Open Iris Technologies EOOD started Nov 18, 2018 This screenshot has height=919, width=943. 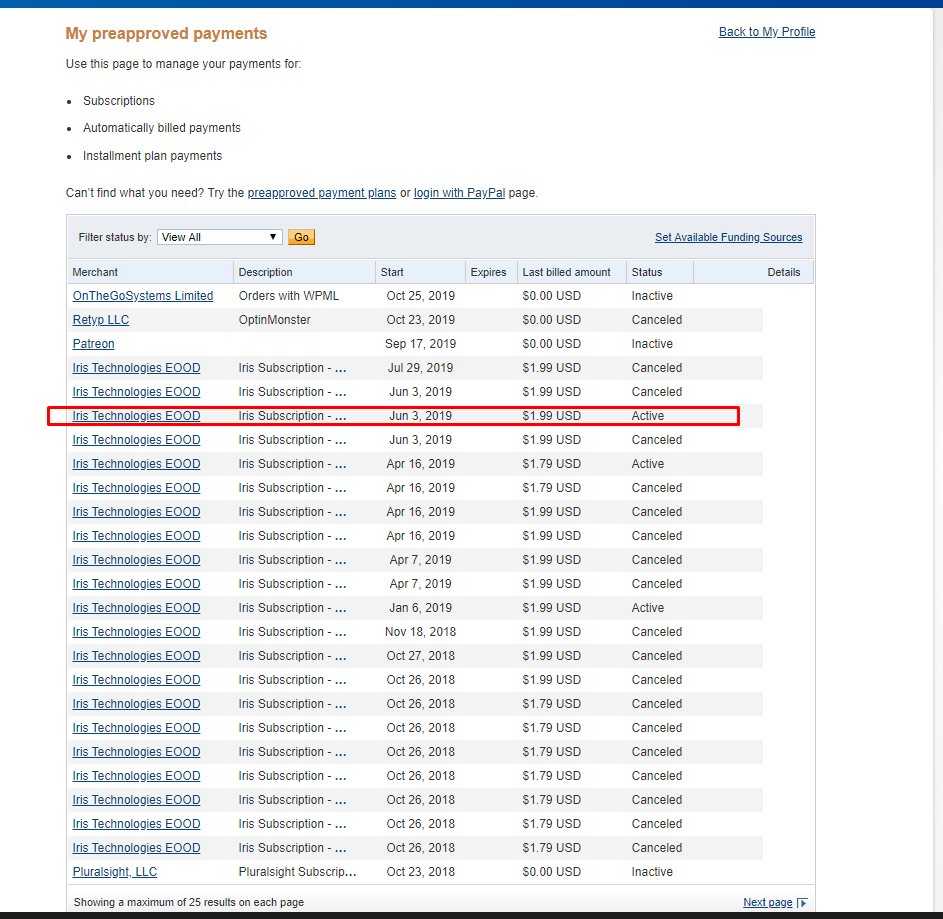pyautogui.click(x=136, y=632)
